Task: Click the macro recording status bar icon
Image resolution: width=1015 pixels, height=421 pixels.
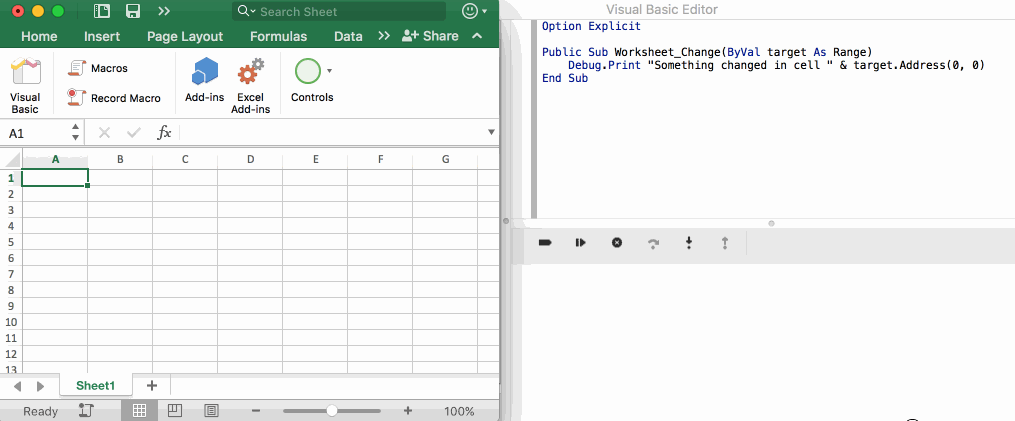Action: point(86,410)
